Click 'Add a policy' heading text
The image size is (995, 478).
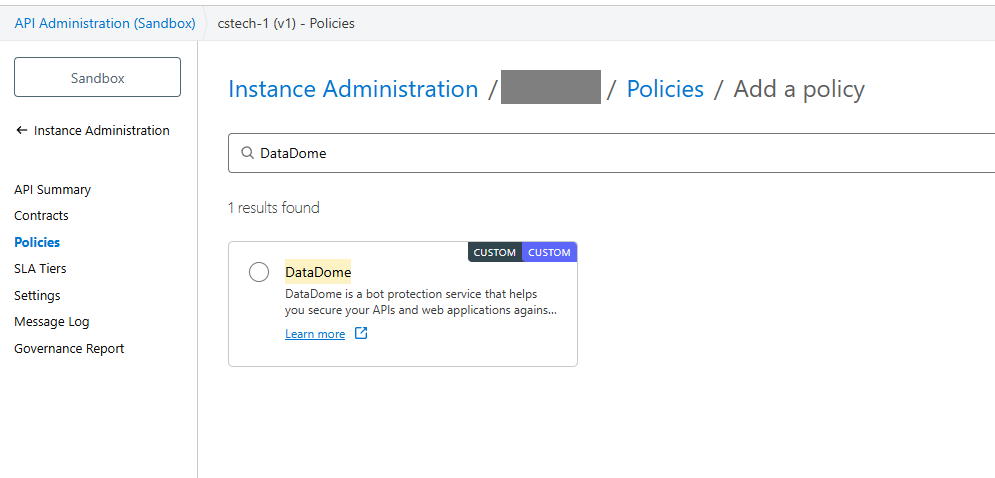click(x=799, y=89)
